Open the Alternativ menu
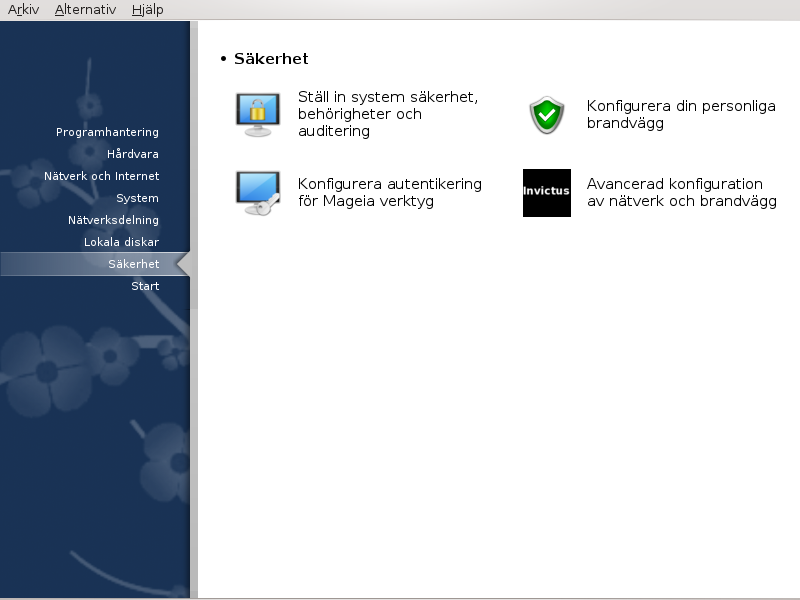 click(x=85, y=10)
